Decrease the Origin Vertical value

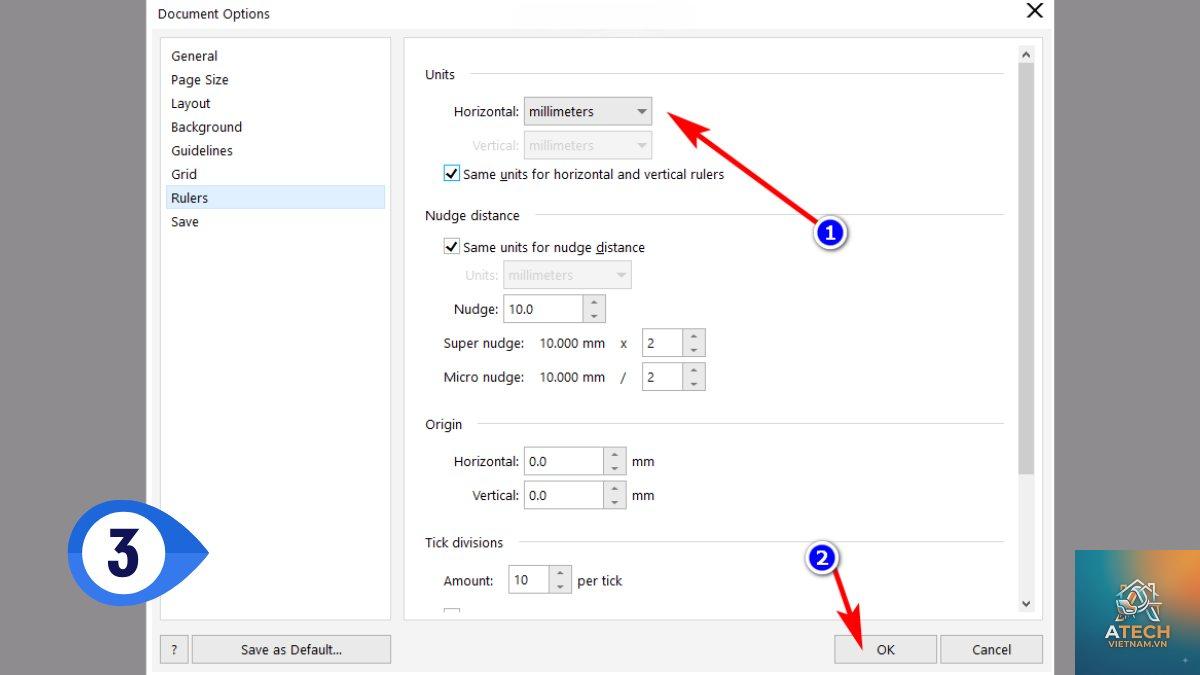(x=615, y=502)
